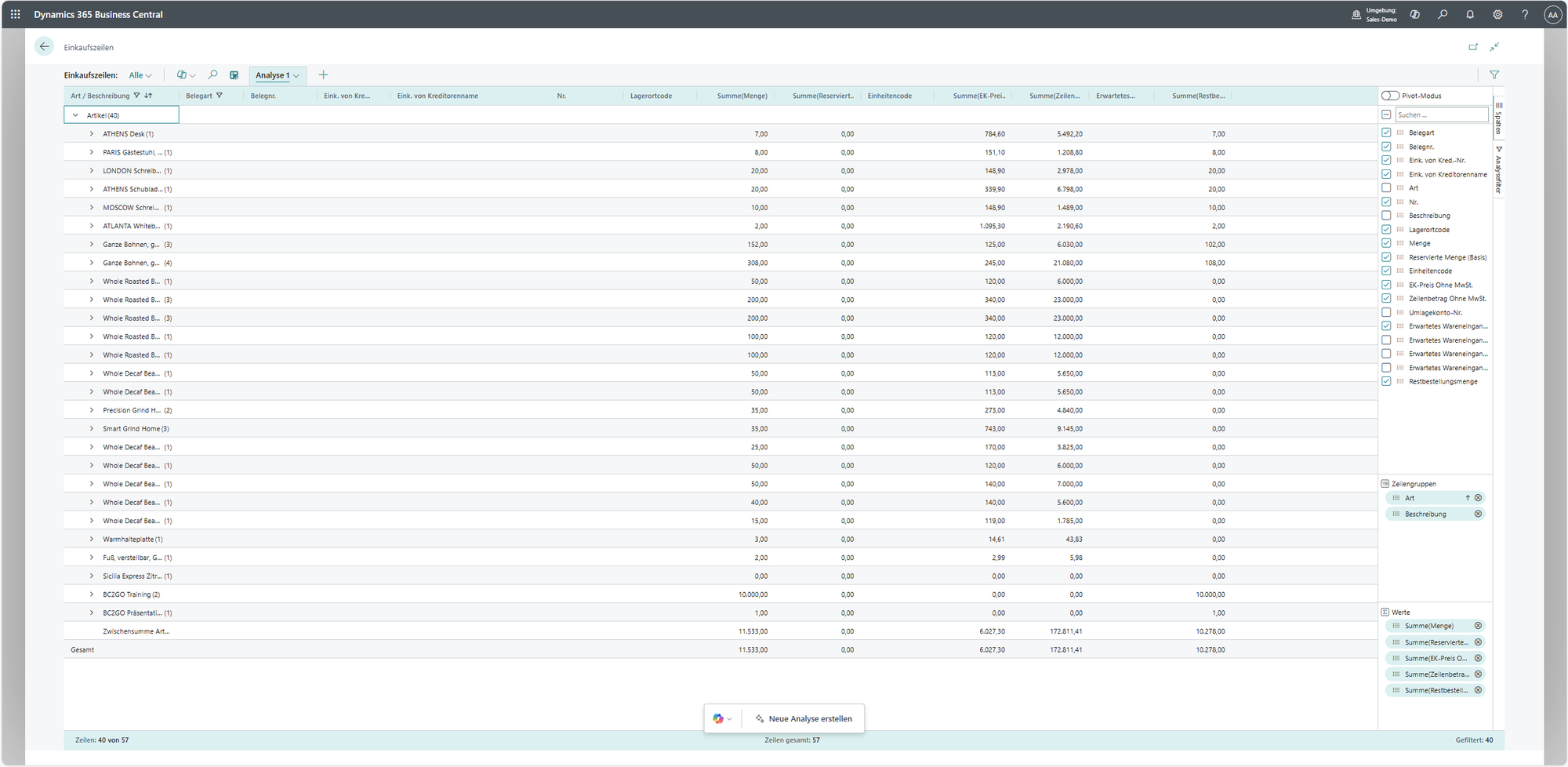Open the filter pane funnel icon

(1494, 75)
